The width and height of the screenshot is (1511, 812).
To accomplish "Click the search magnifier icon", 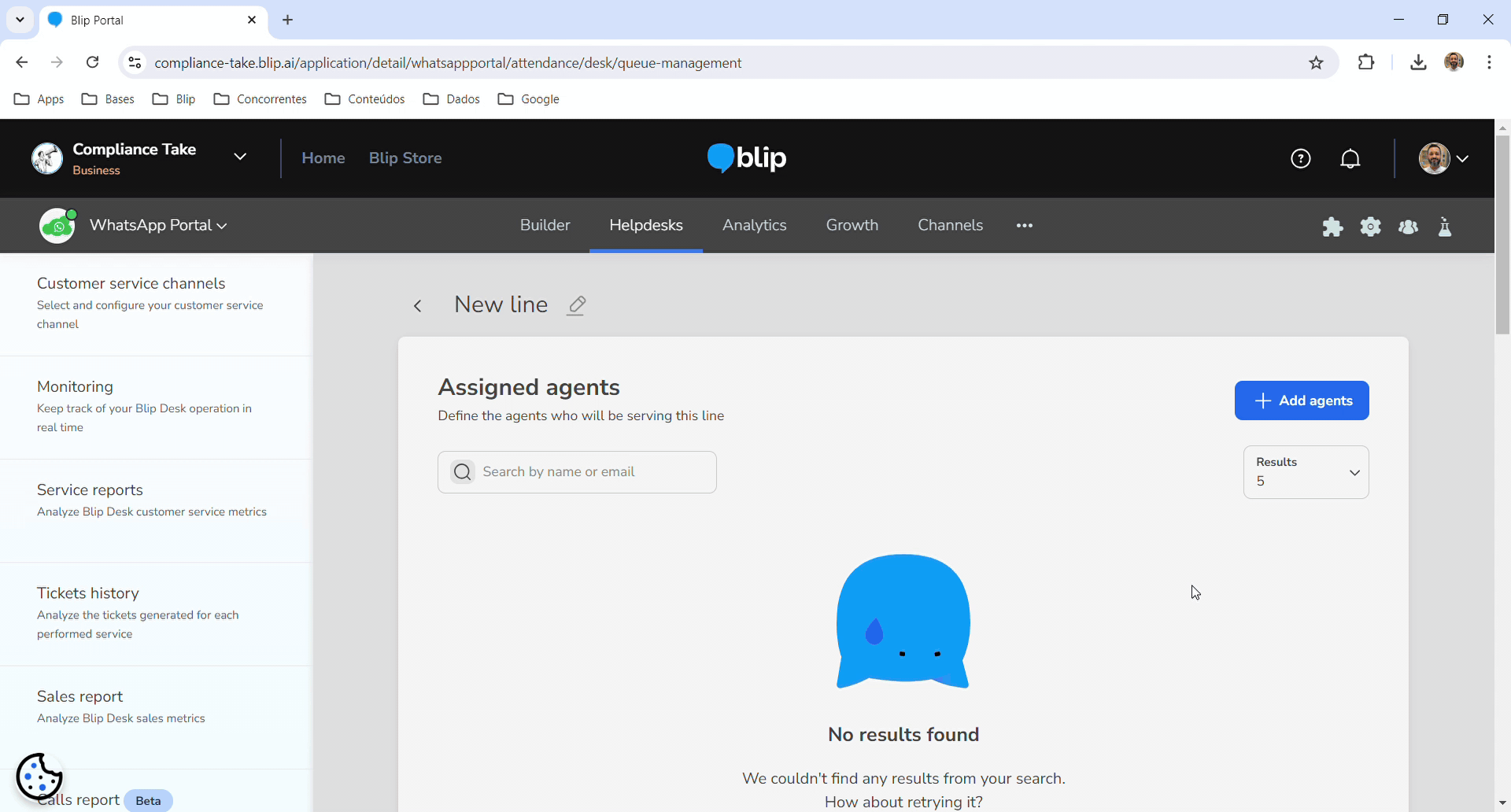I will (463, 472).
